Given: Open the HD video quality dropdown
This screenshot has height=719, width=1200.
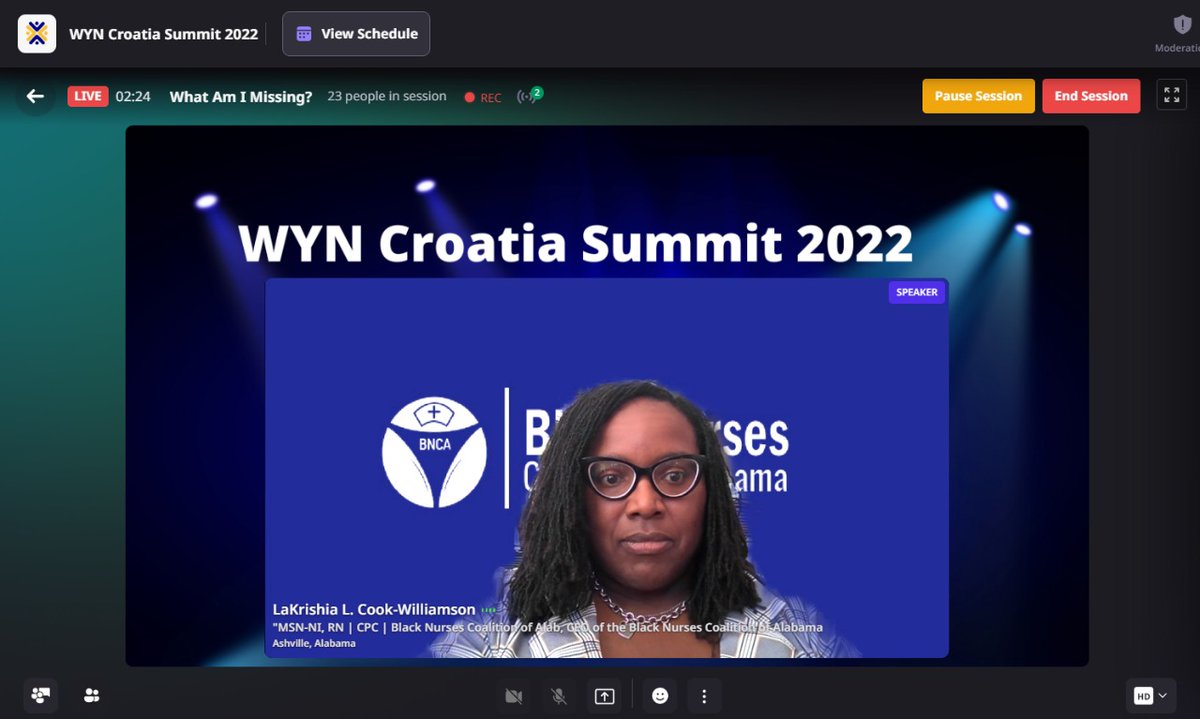Looking at the screenshot, I should 1152,696.
